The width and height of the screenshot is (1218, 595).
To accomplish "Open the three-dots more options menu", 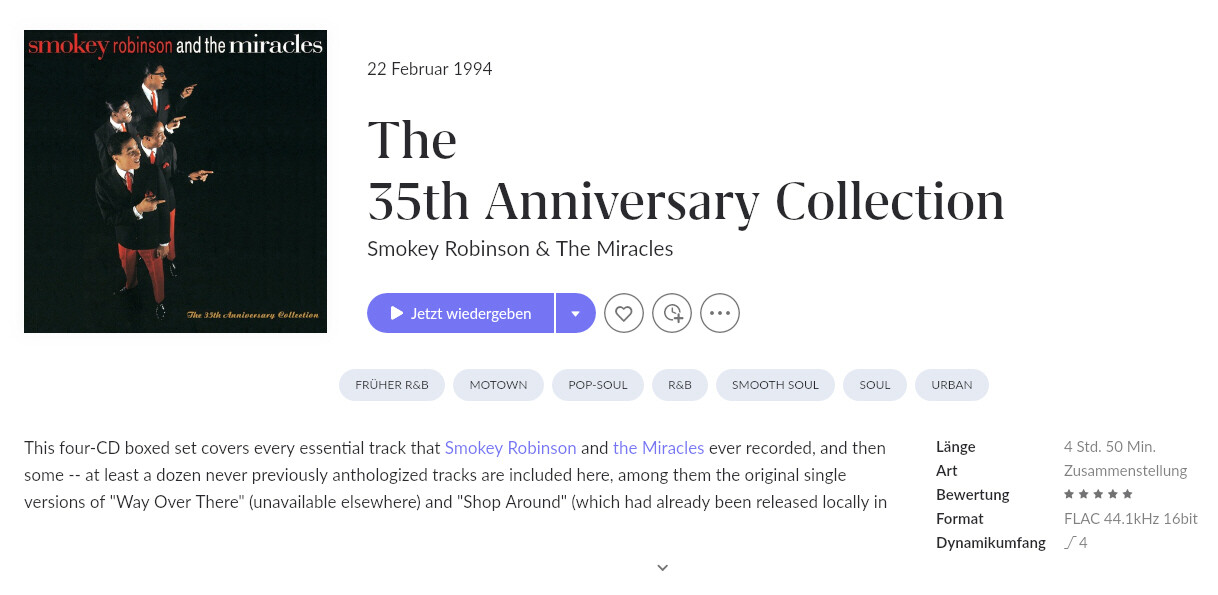I will click(720, 313).
